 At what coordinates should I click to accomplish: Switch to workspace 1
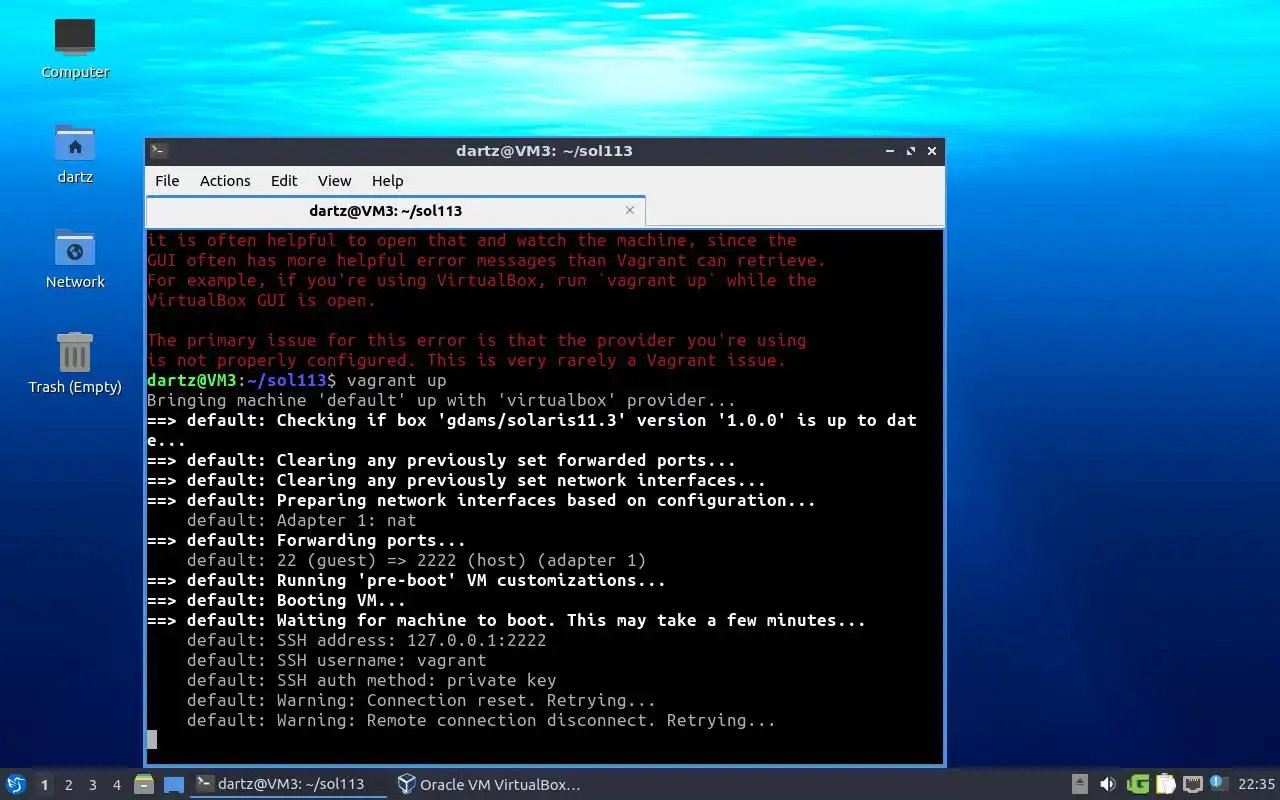(x=44, y=785)
